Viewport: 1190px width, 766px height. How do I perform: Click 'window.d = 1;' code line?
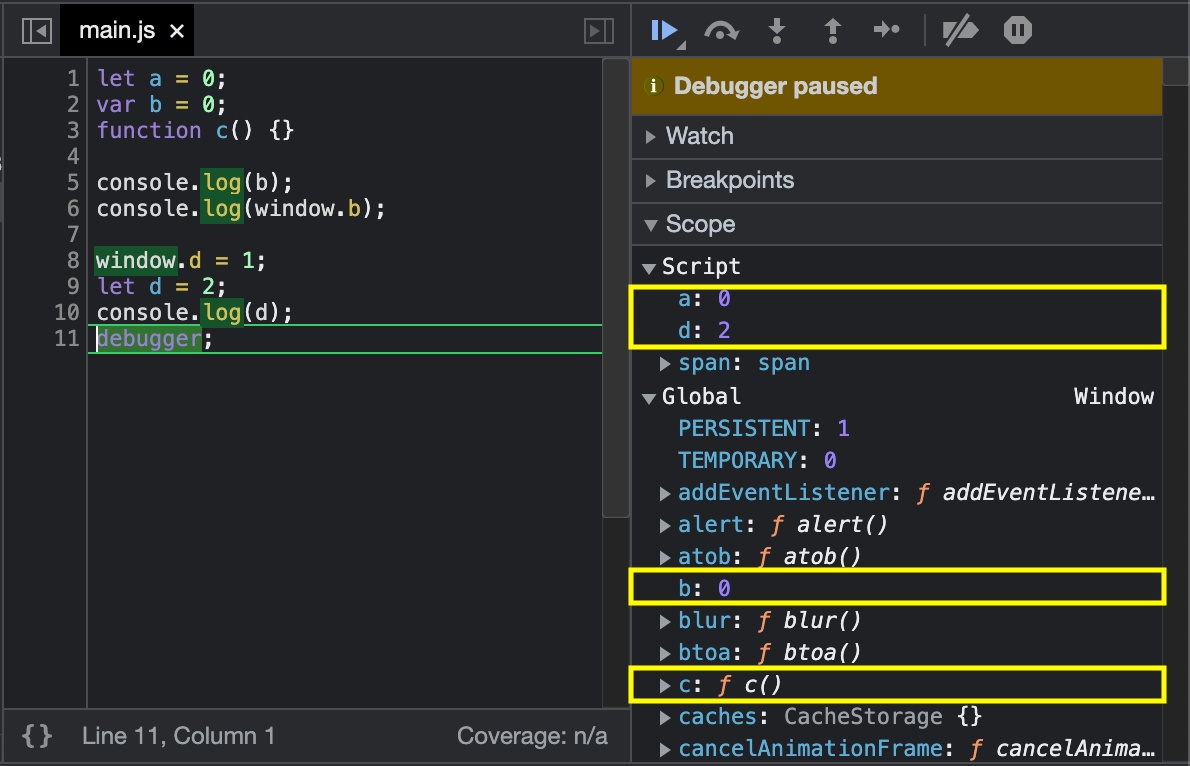[181, 260]
